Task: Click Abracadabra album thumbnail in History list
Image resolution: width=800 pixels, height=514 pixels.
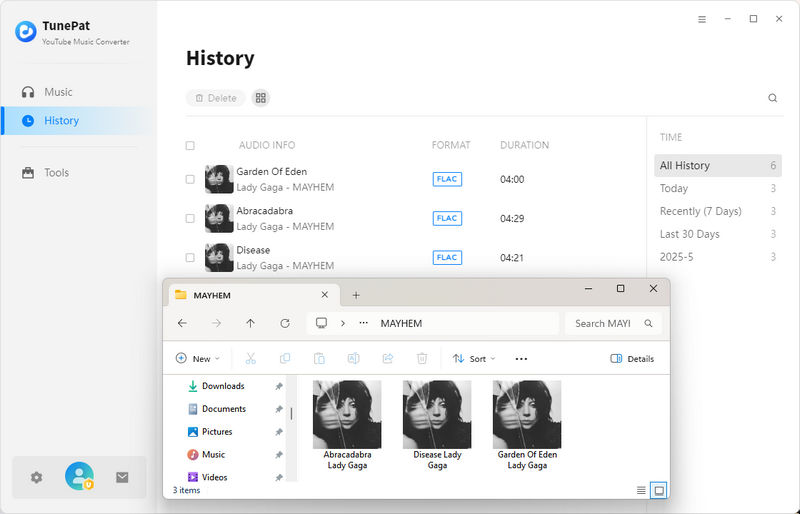Action: [219, 218]
